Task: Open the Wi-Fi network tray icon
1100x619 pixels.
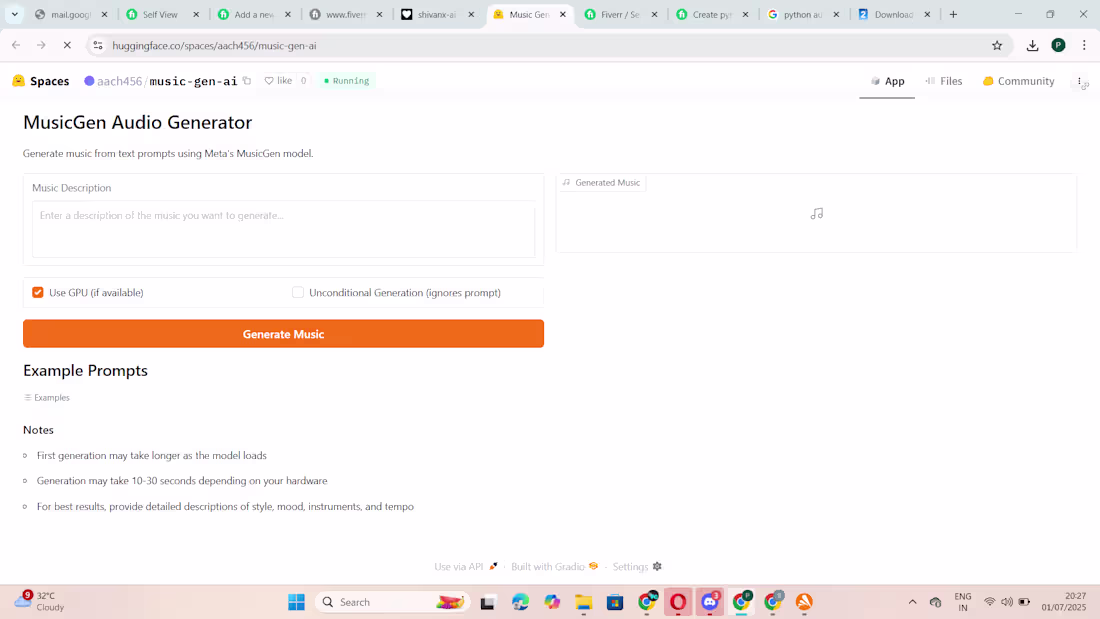Action: tap(989, 602)
